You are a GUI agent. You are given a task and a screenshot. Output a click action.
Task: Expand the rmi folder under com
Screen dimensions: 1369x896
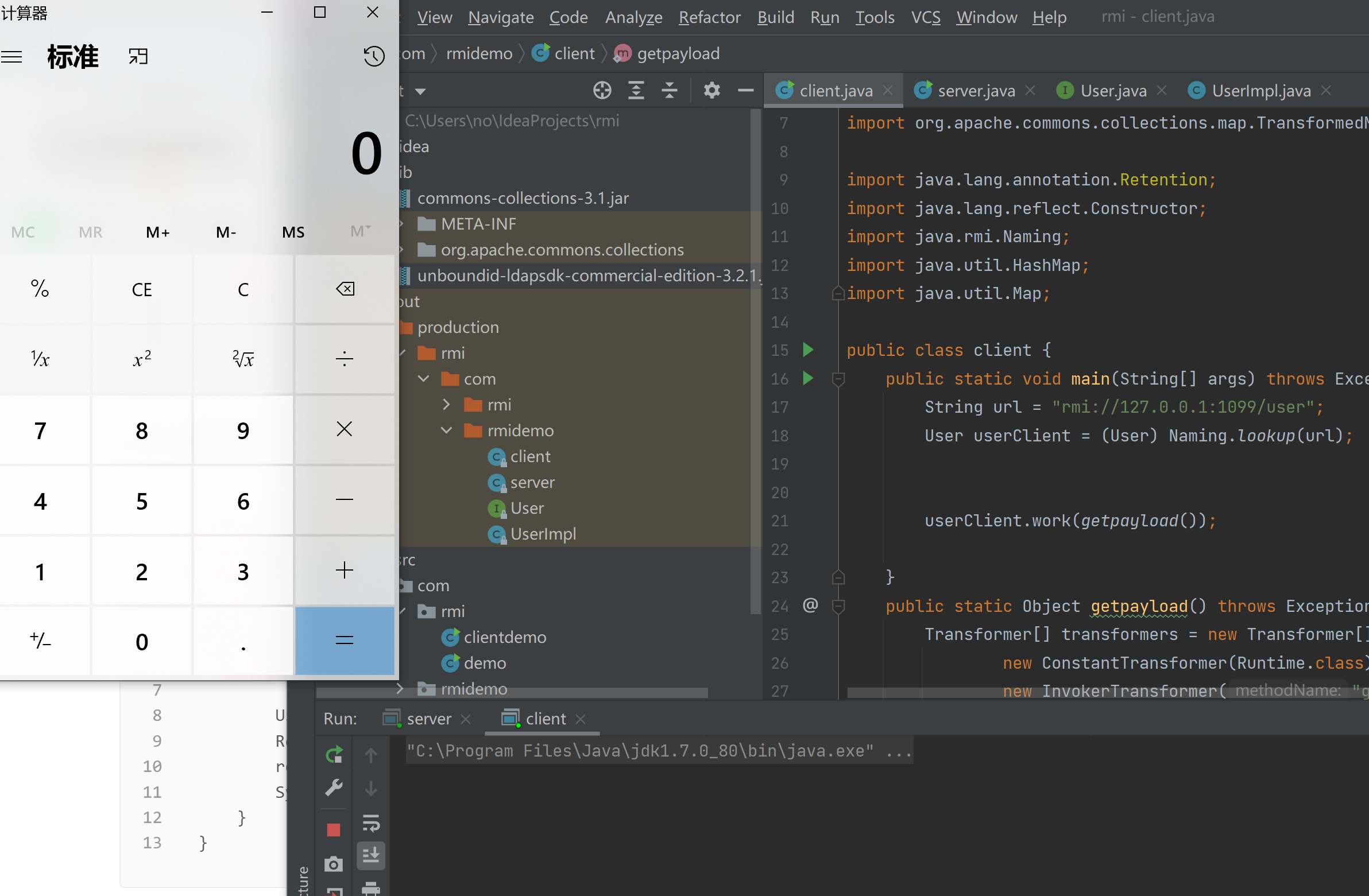tap(446, 405)
